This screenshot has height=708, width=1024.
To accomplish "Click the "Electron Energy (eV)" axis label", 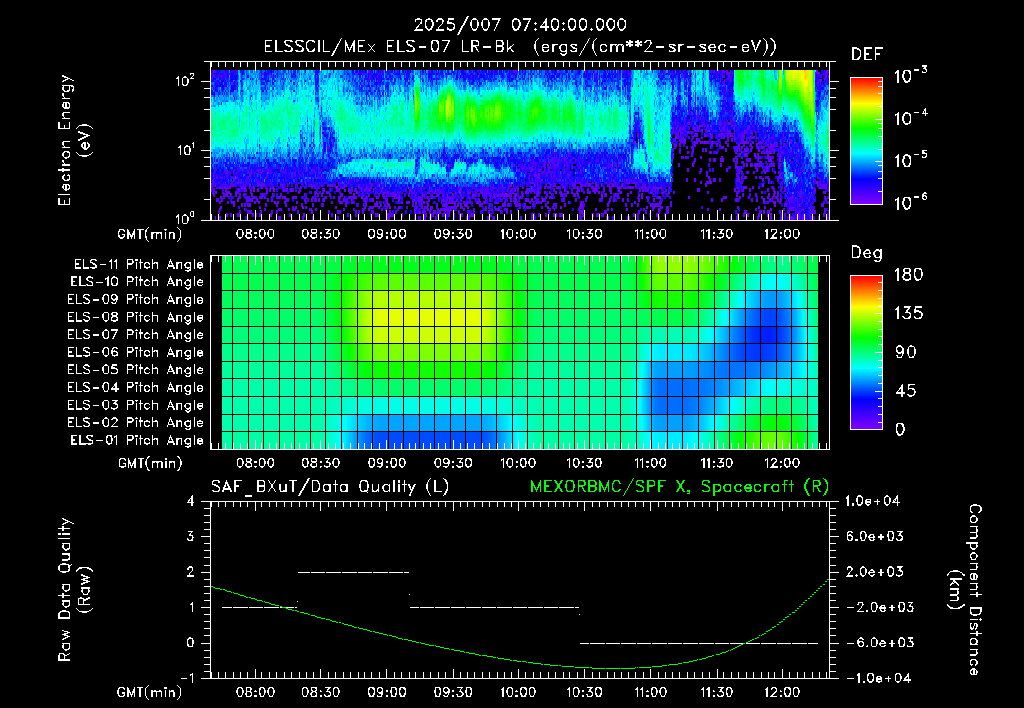I will (x=74, y=140).
